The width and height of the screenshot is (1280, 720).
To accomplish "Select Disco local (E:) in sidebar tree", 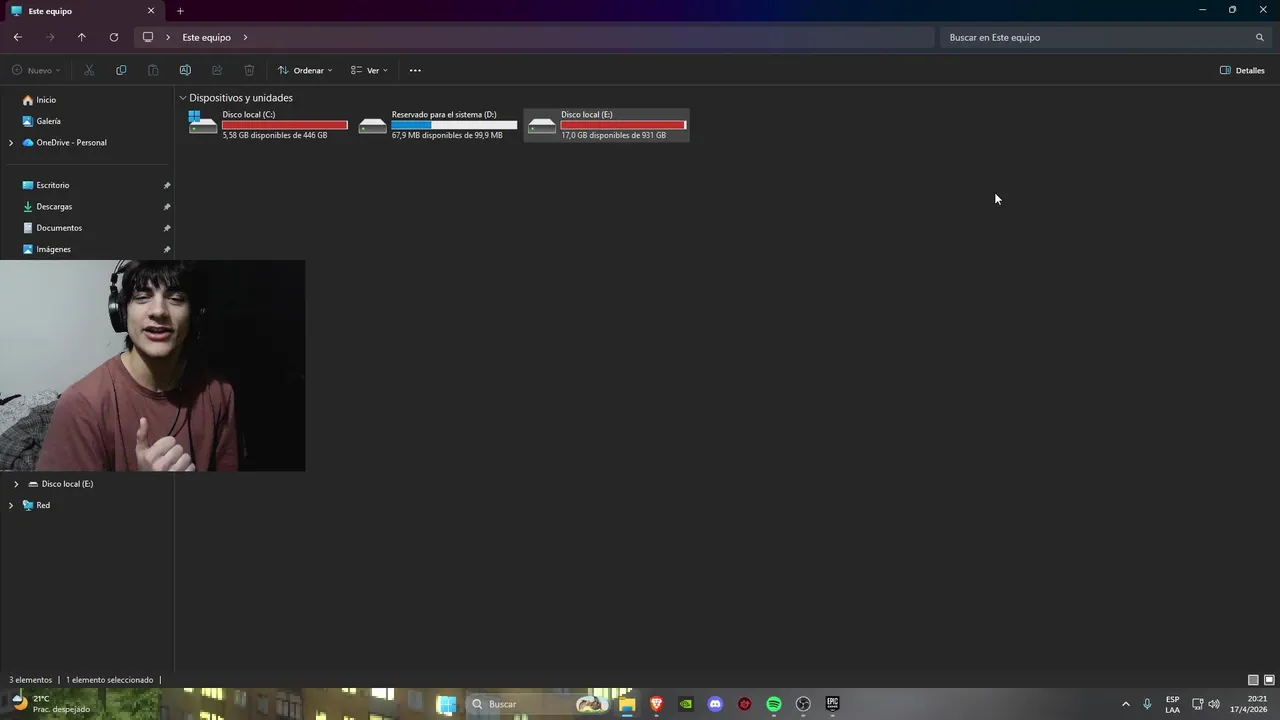I will [x=67, y=484].
